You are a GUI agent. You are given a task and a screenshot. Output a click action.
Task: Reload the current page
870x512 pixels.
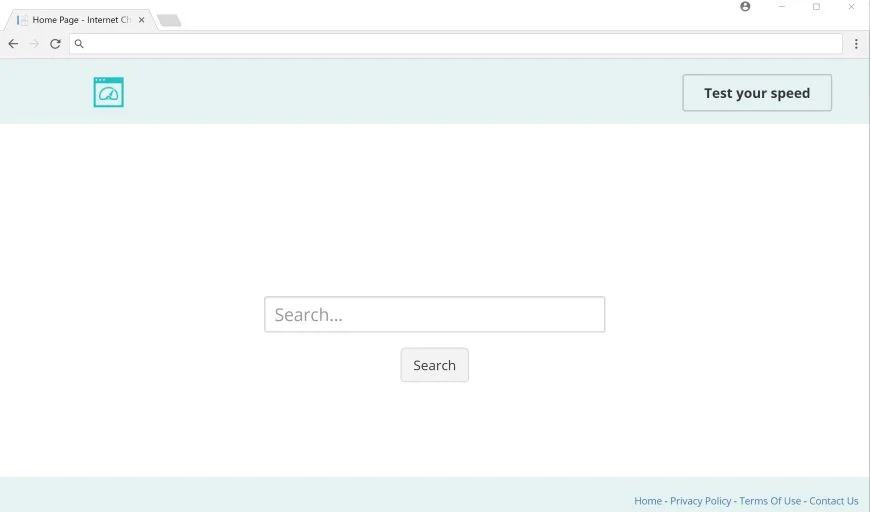point(55,44)
